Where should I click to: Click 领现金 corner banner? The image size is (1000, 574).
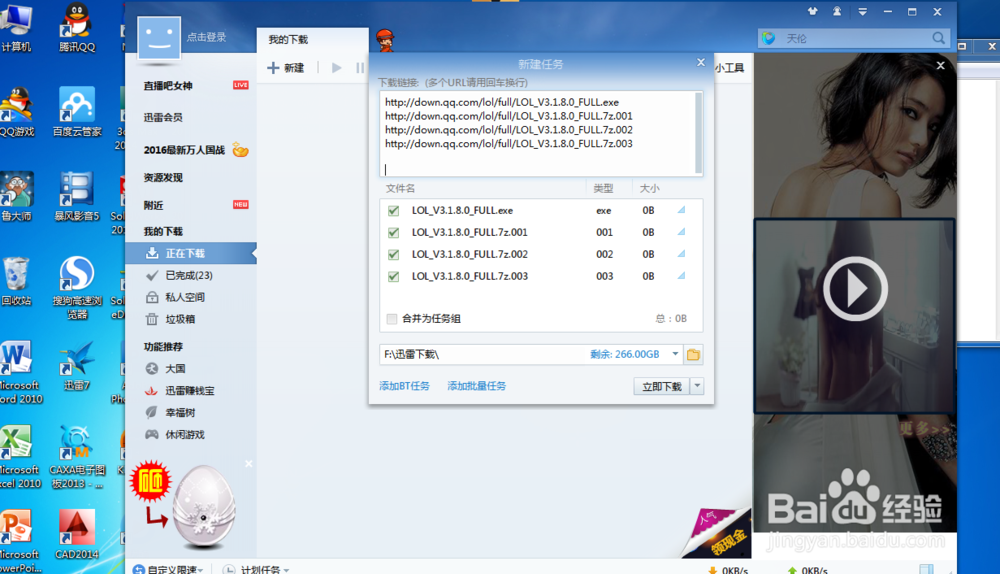click(x=717, y=533)
